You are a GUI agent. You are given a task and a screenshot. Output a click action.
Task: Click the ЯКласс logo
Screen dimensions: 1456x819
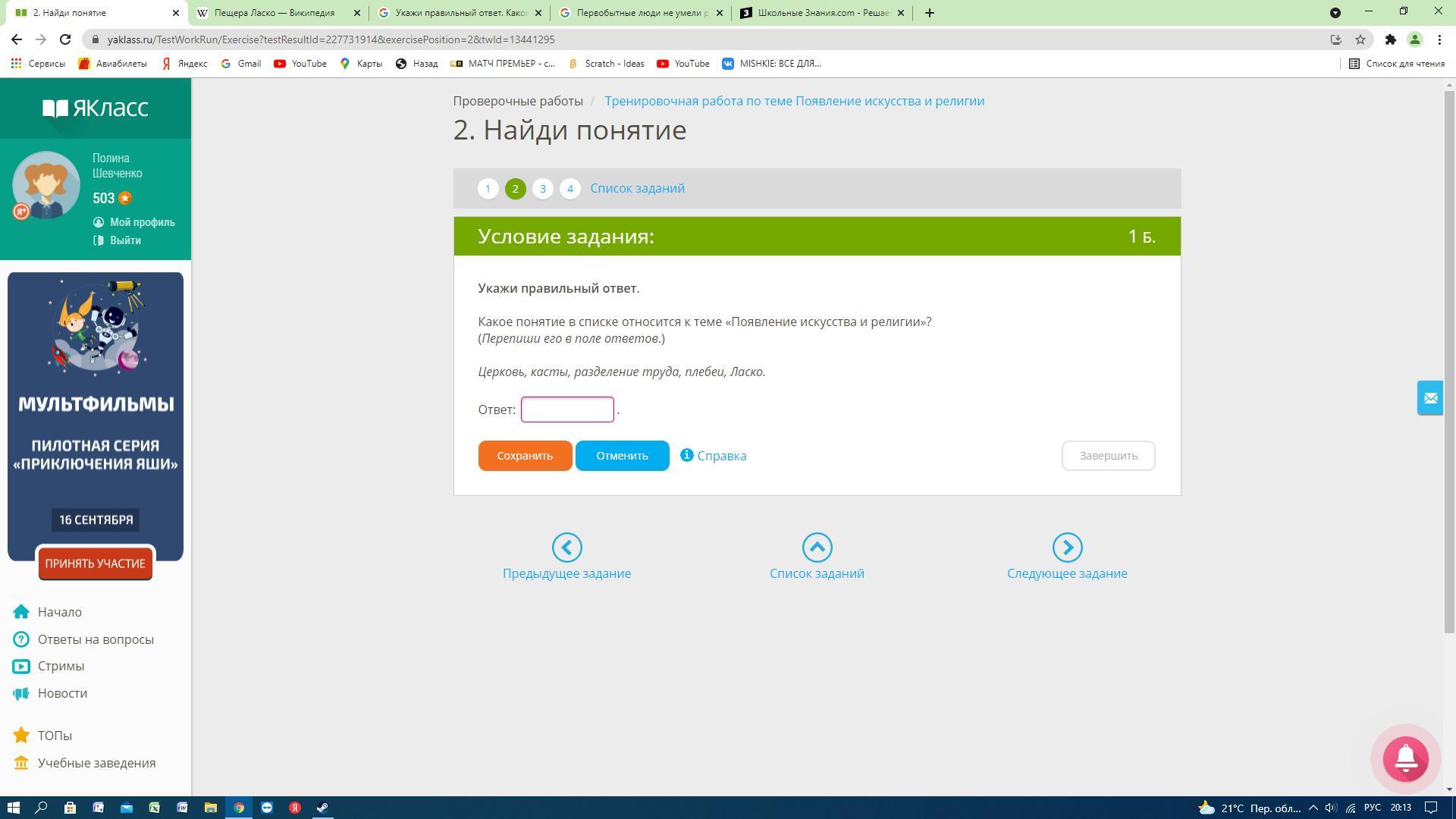pyautogui.click(x=96, y=108)
